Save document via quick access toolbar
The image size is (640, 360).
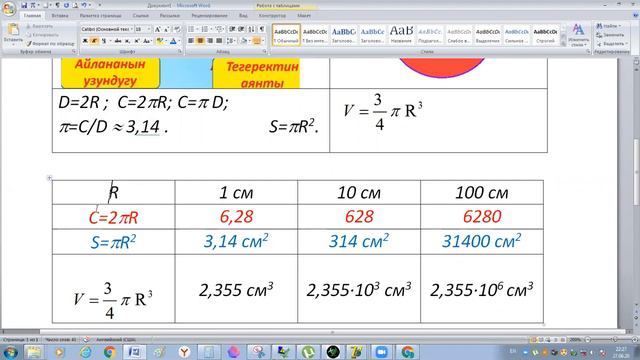click(24, 5)
